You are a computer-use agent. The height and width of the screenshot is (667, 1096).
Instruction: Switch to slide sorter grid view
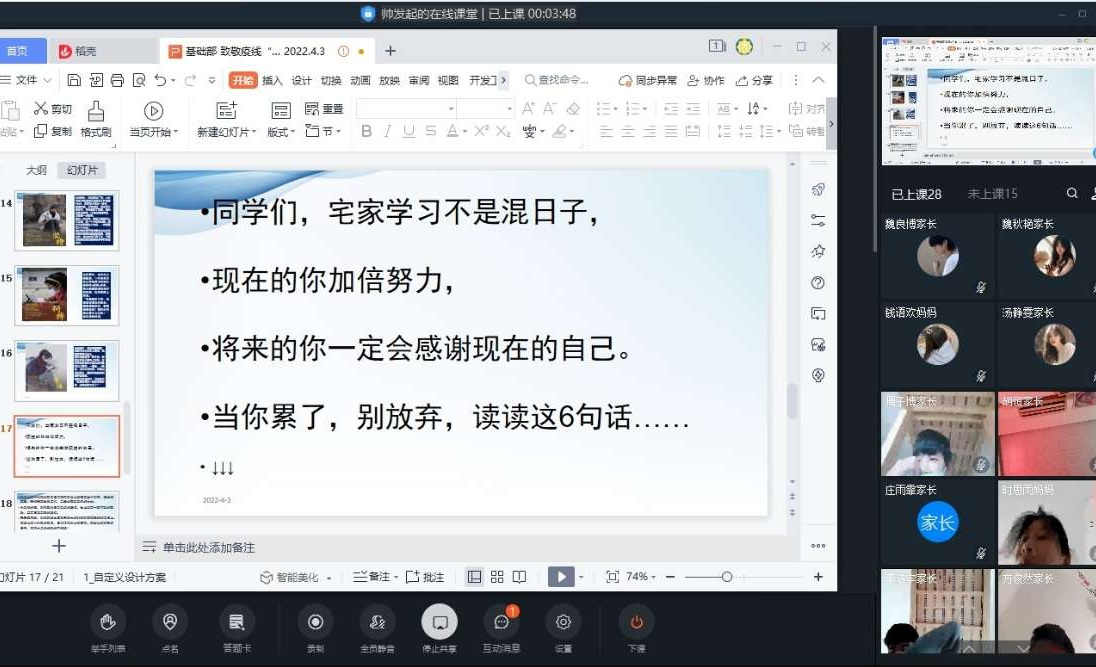click(496, 577)
